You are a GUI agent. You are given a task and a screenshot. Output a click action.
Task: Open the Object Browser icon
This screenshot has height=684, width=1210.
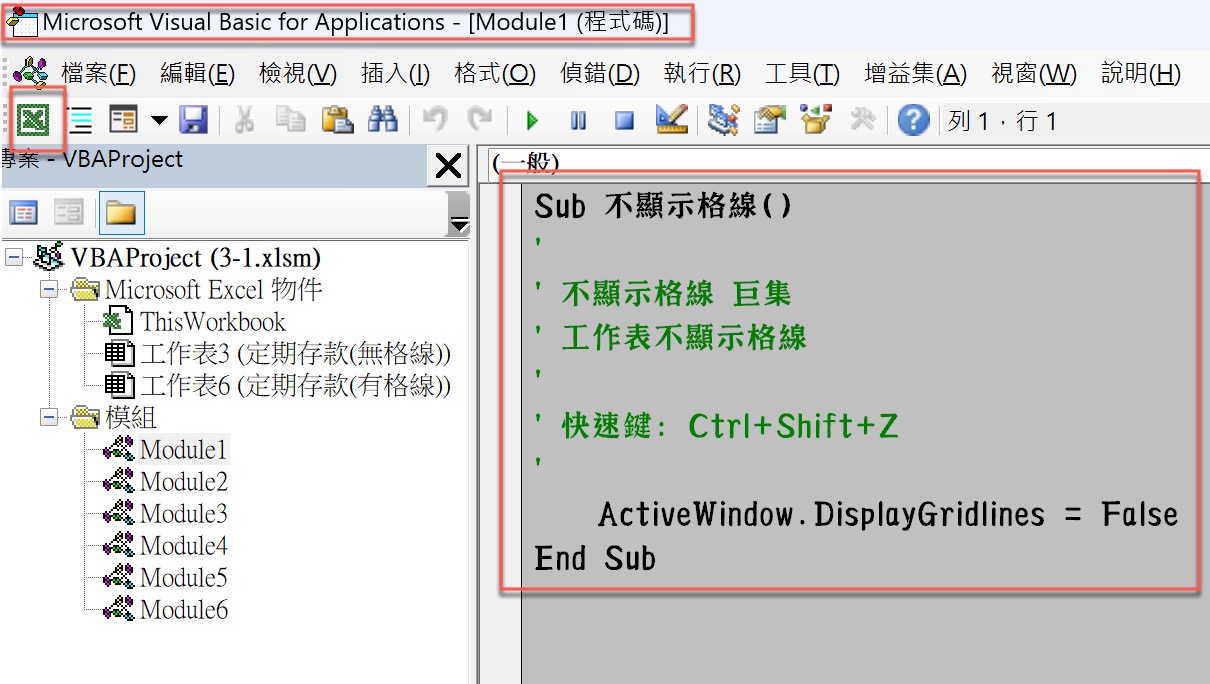[x=816, y=120]
